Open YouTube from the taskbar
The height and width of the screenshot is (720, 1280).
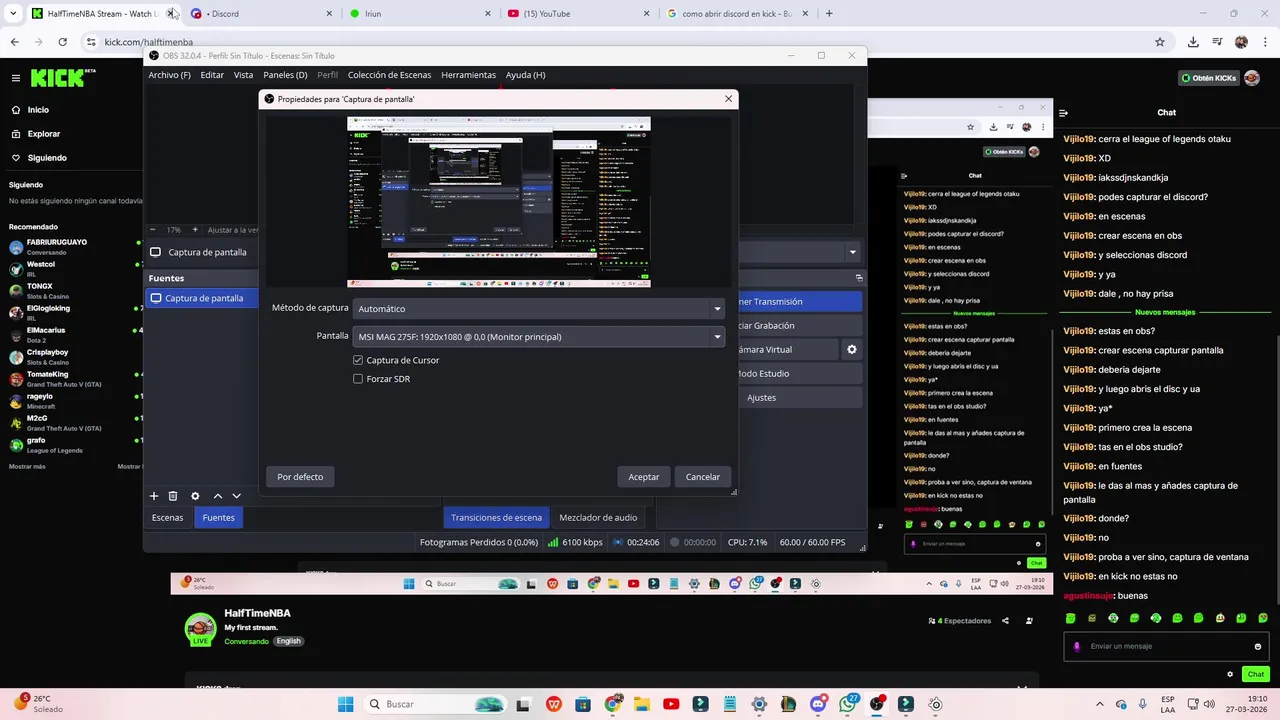[671, 704]
